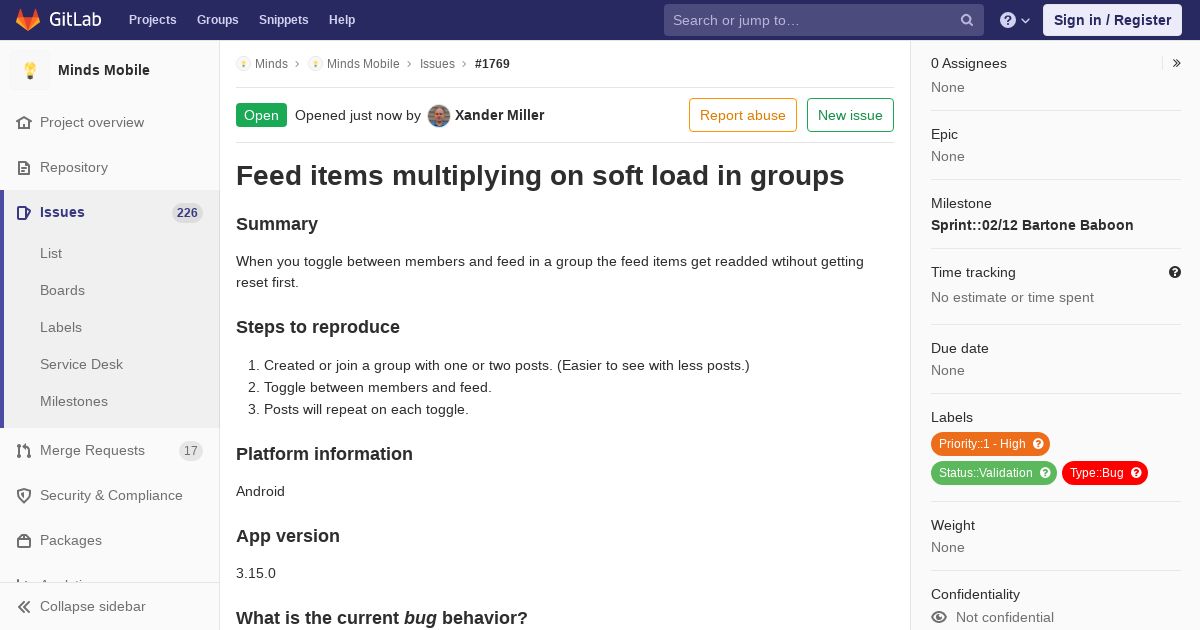Open Repository in sidebar
Image resolution: width=1200 pixels, height=630 pixels.
pos(74,167)
